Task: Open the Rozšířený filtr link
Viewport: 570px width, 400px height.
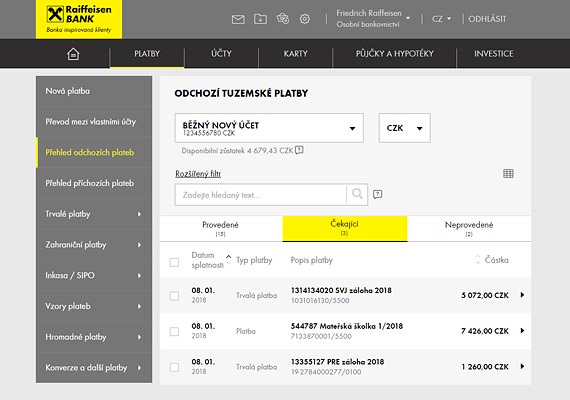Action: click(198, 174)
